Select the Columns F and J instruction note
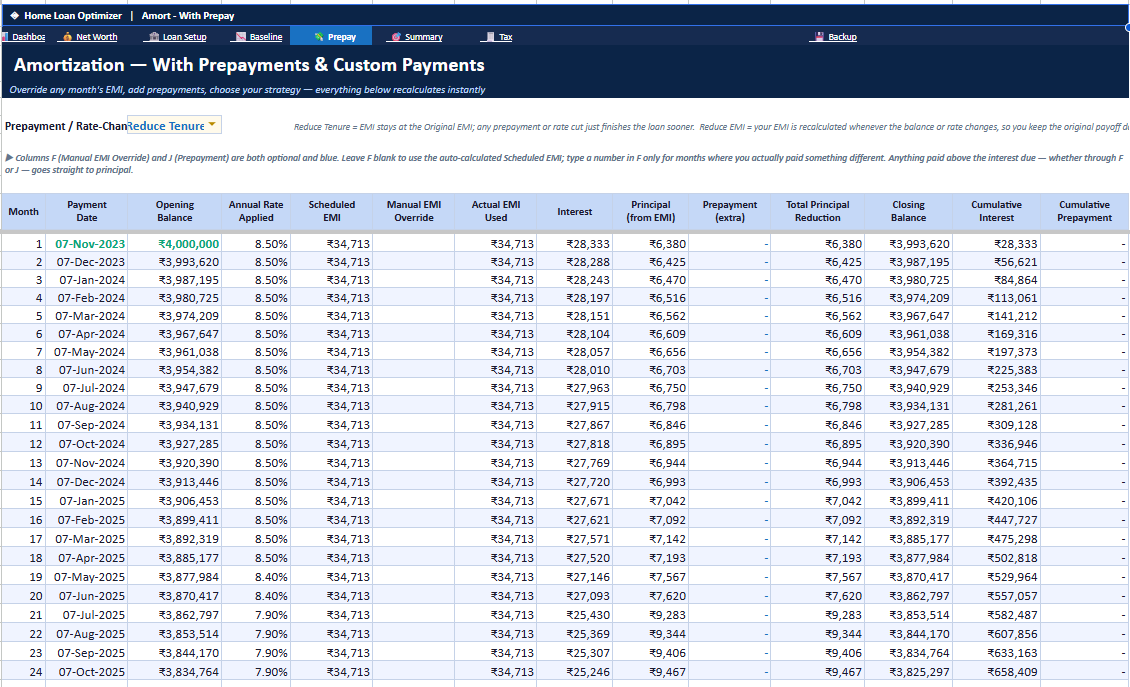 coord(564,164)
